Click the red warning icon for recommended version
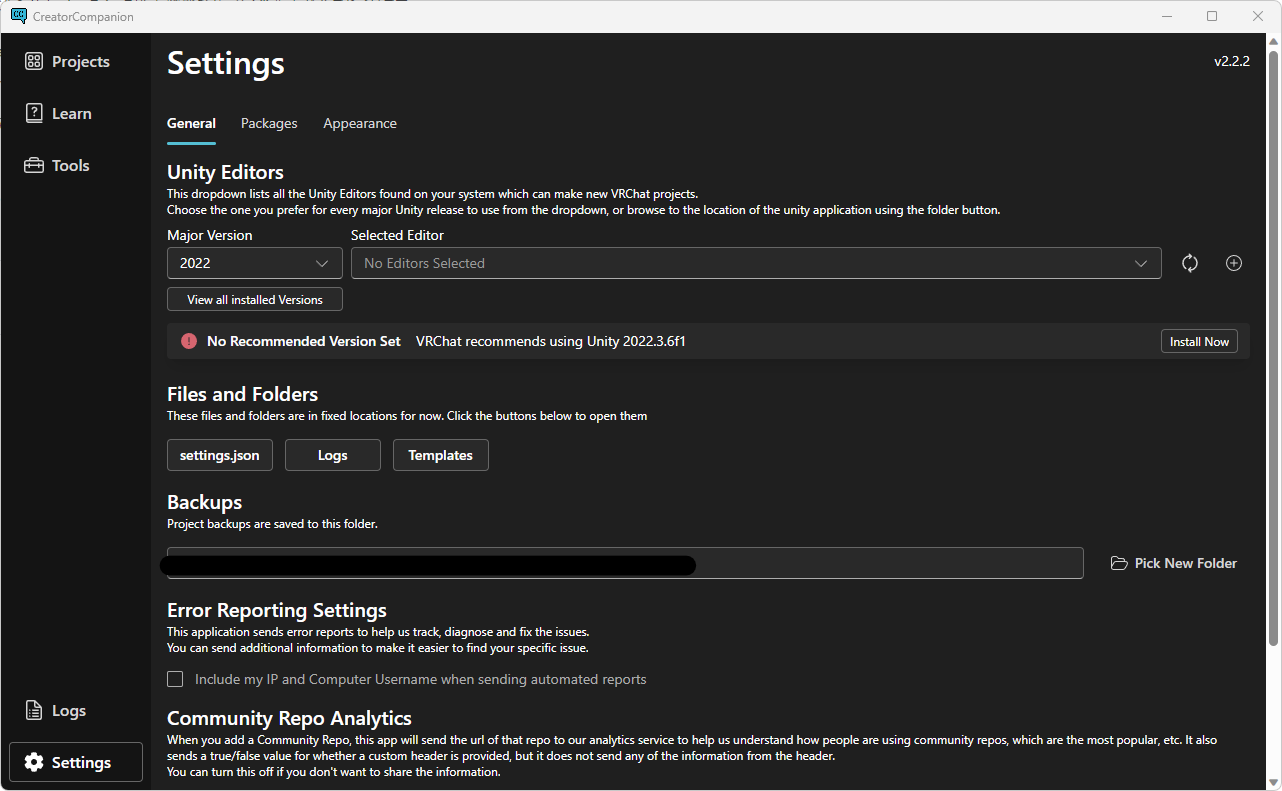The image size is (1282, 791). pyautogui.click(x=189, y=342)
